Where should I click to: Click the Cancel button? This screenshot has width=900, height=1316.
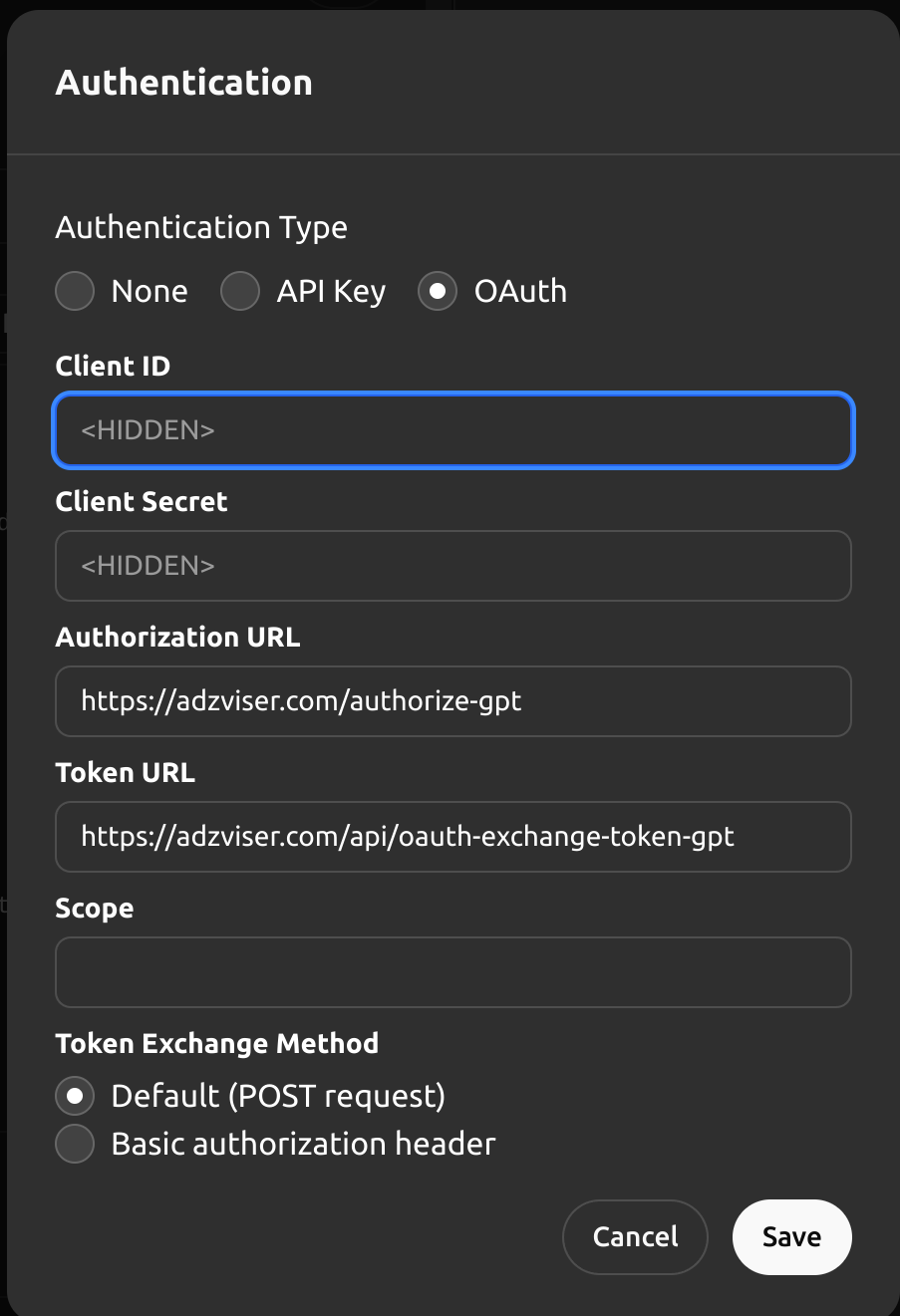pyautogui.click(x=635, y=1236)
